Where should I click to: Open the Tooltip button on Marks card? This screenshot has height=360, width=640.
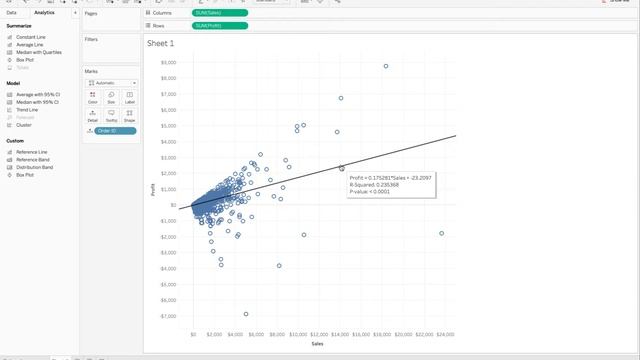tap(111, 116)
